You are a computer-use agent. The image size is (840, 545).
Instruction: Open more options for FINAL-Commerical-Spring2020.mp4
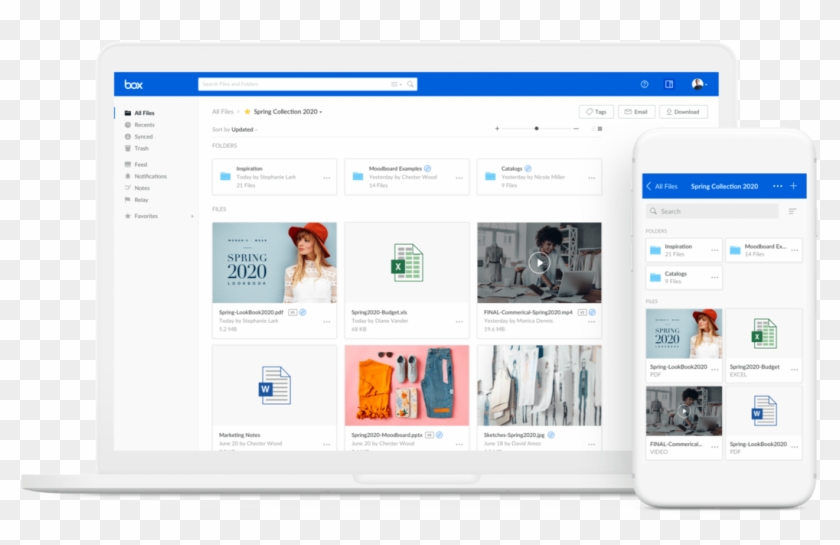[x=591, y=322]
